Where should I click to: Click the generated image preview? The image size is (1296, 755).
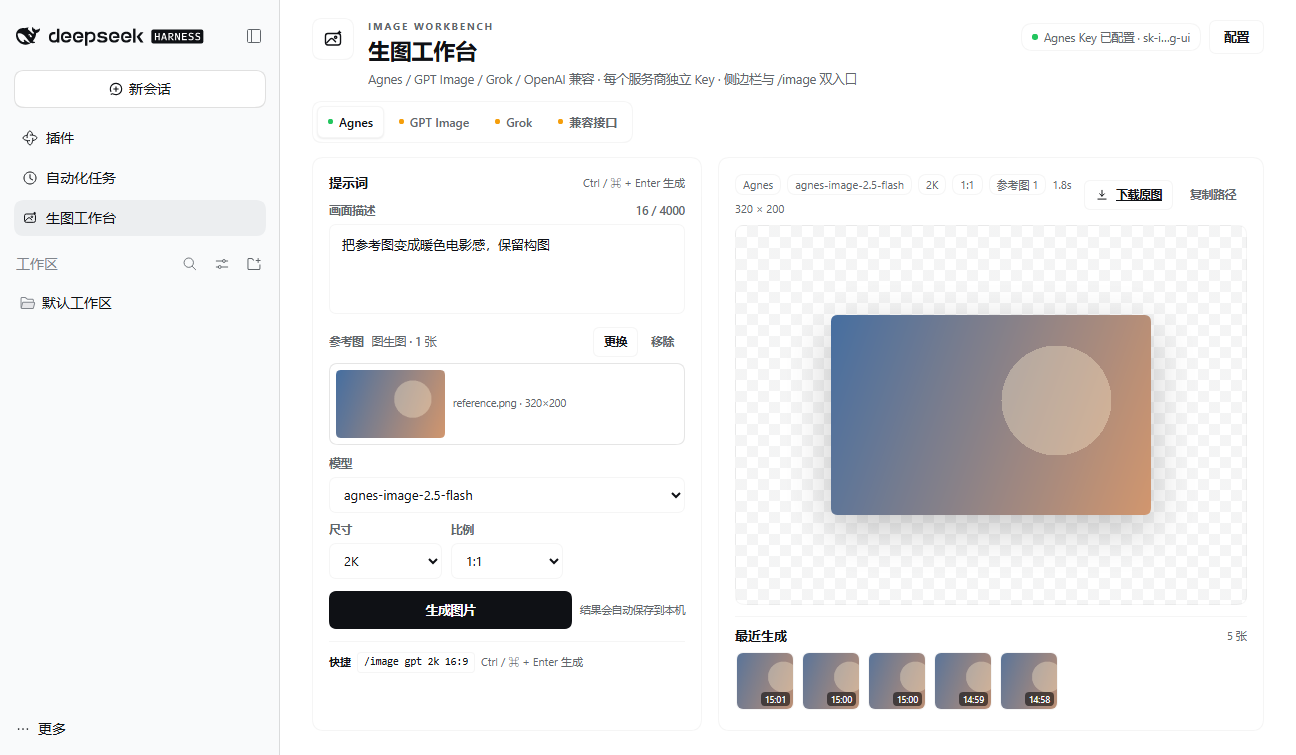(991, 415)
